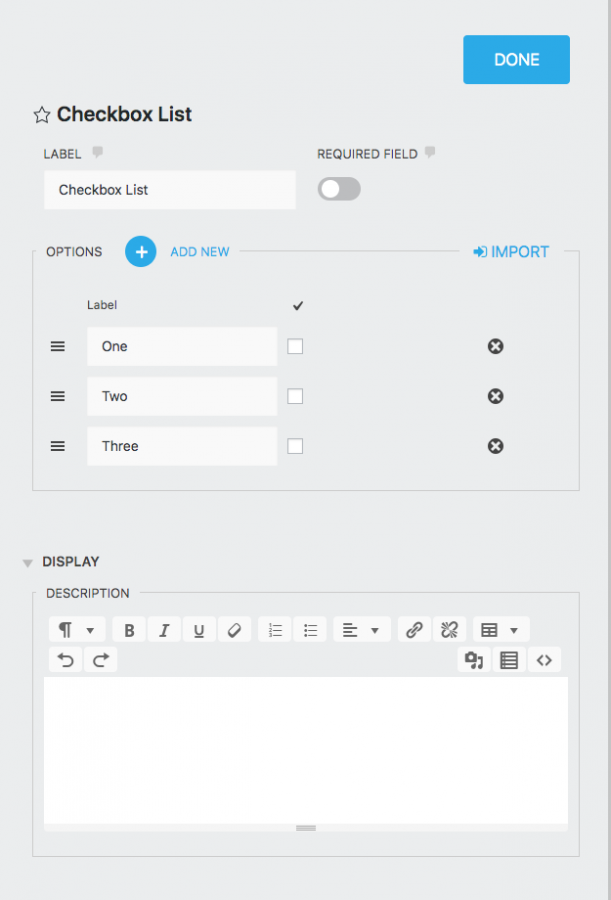
Task: Check the default box for option Three
Action: [295, 446]
